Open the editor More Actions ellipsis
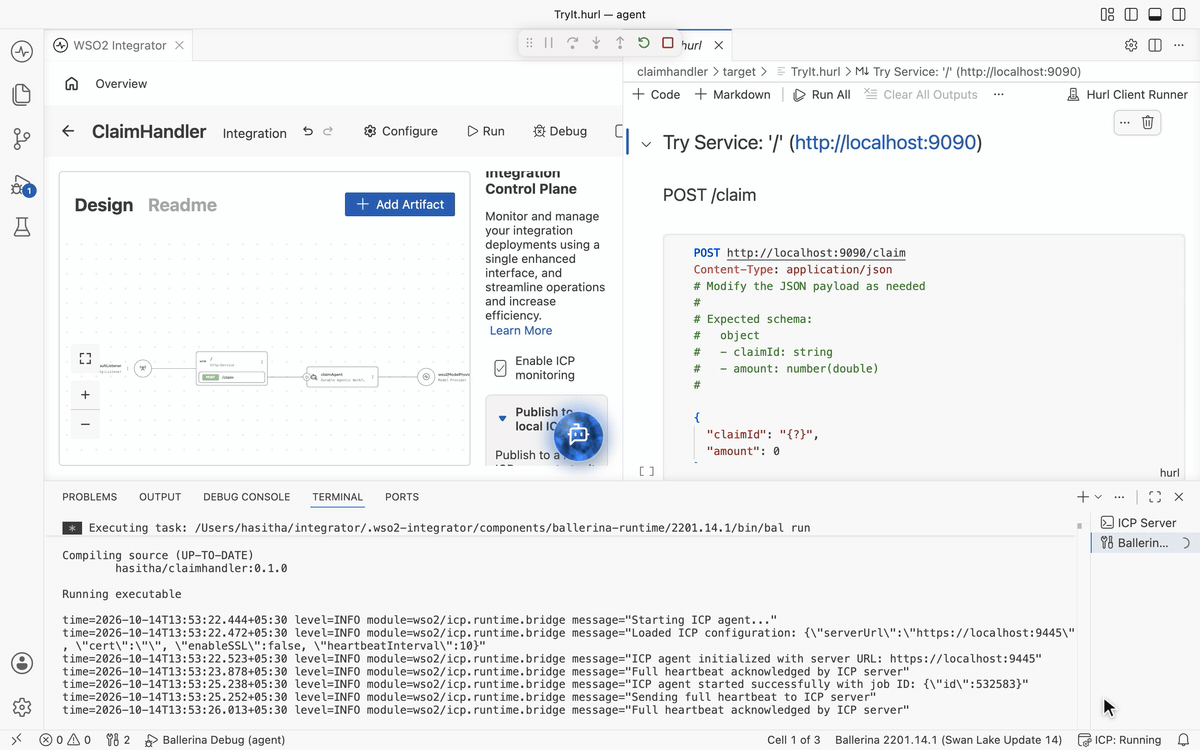 click(x=1179, y=45)
